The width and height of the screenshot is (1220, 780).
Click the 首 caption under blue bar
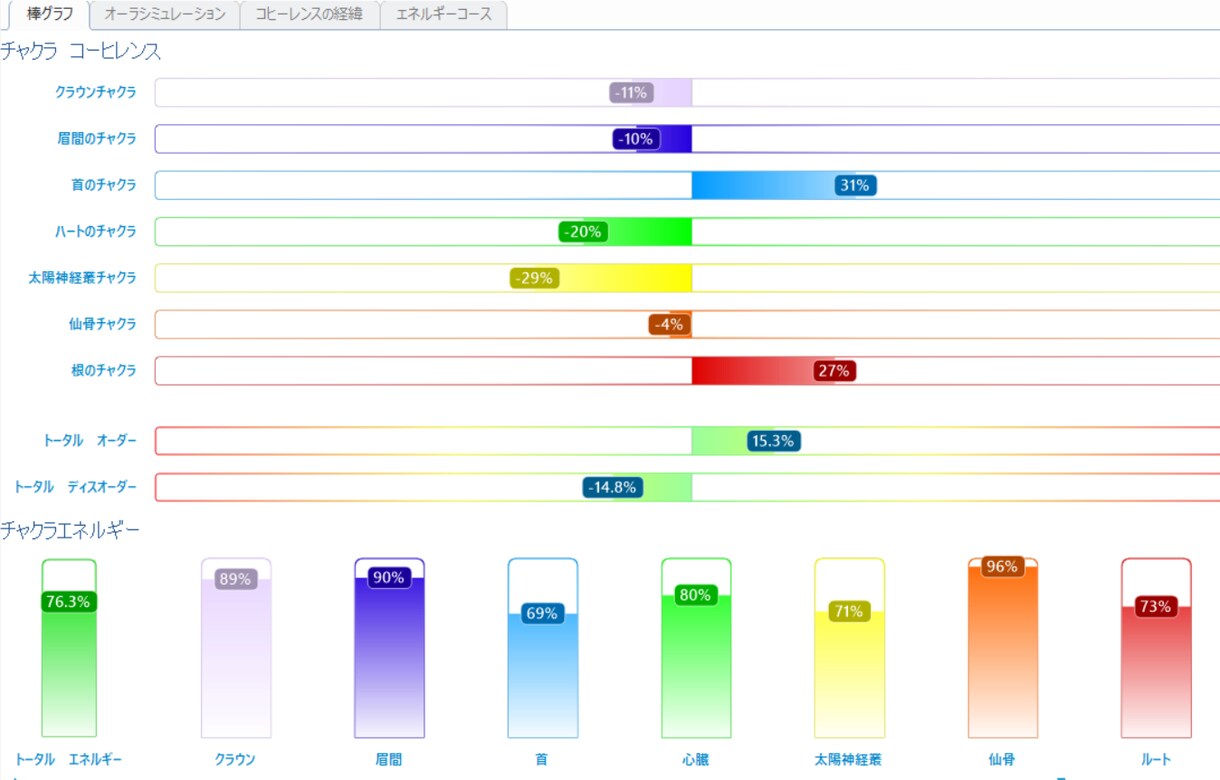(x=541, y=760)
